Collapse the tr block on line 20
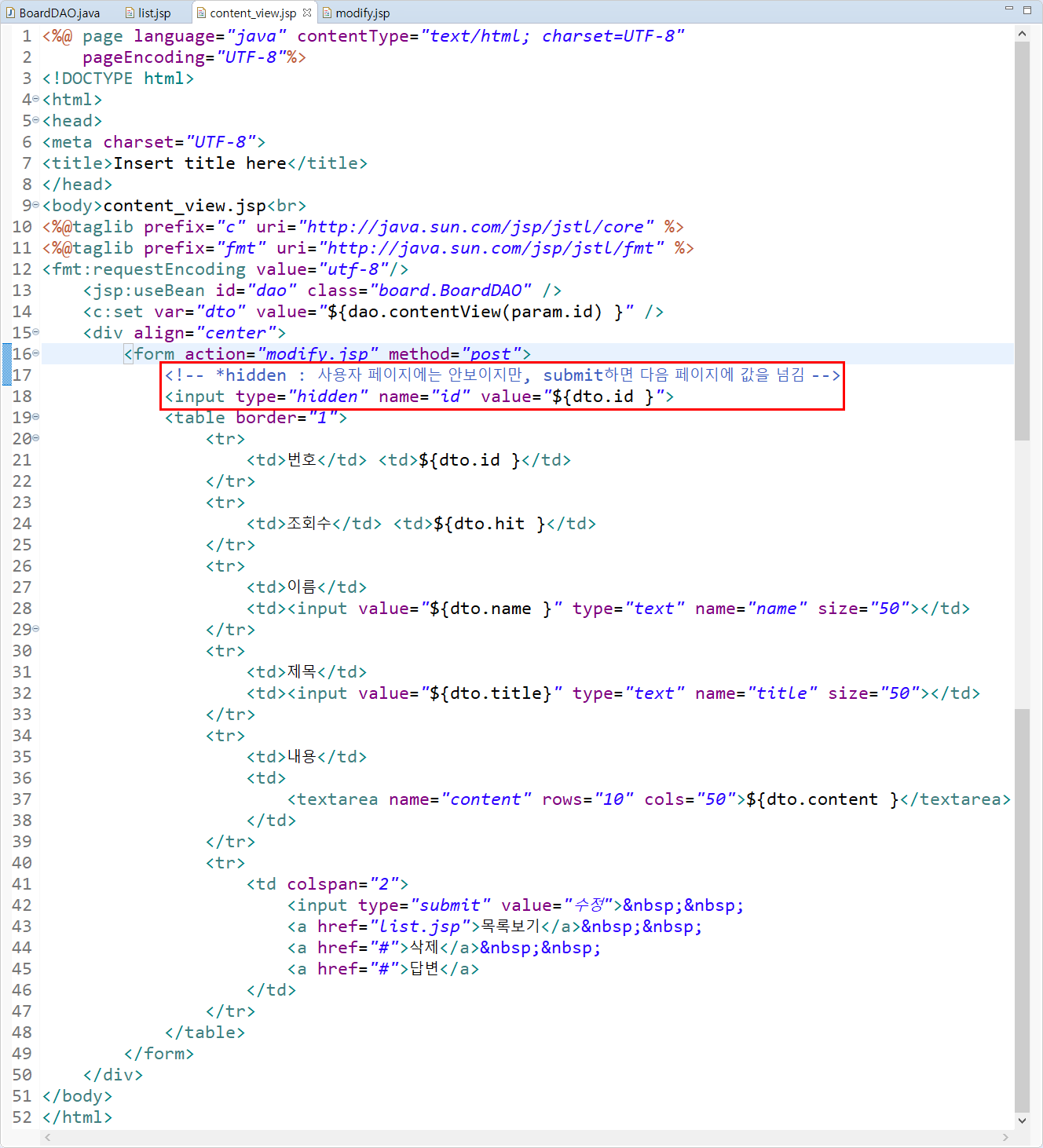 (x=36, y=438)
